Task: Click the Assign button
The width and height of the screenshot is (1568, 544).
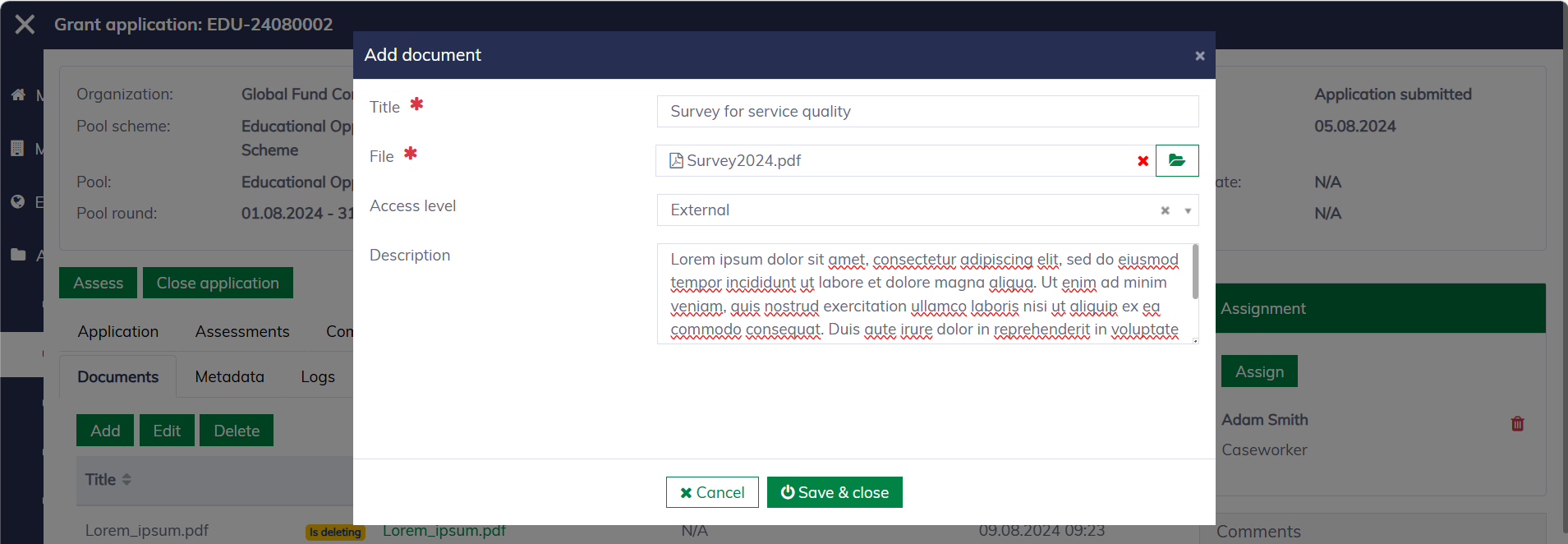Action: point(1258,371)
